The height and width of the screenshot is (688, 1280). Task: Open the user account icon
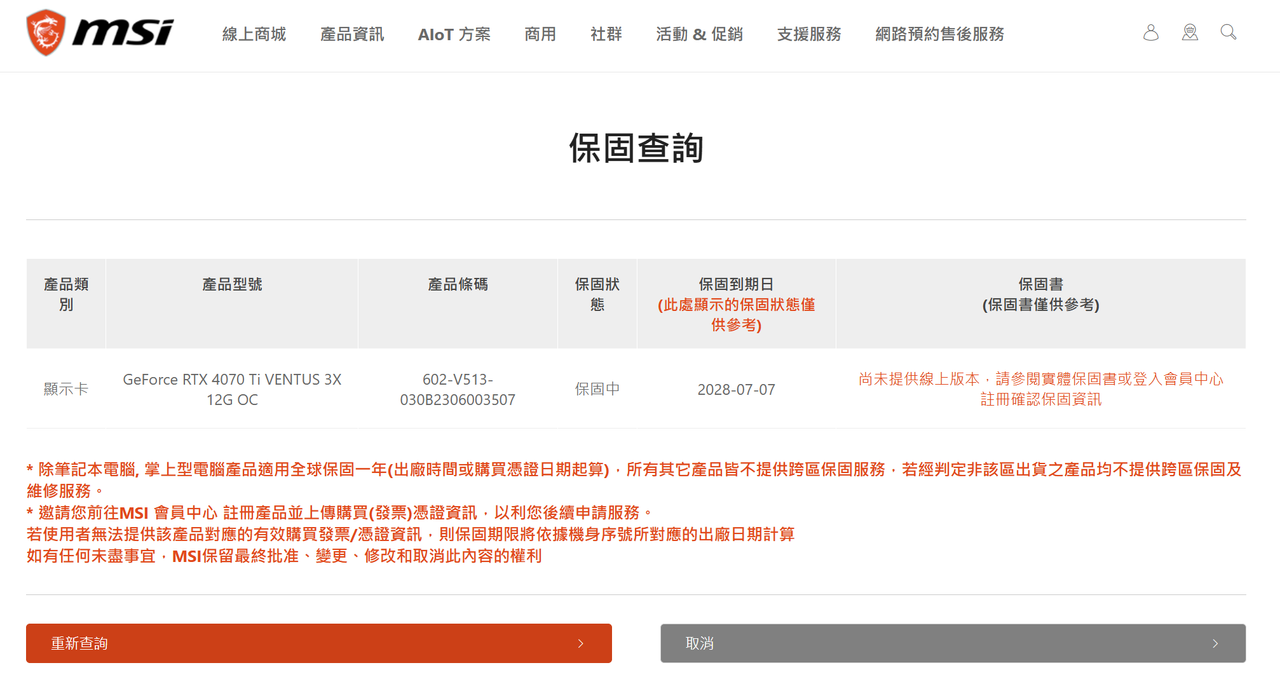tap(1151, 33)
